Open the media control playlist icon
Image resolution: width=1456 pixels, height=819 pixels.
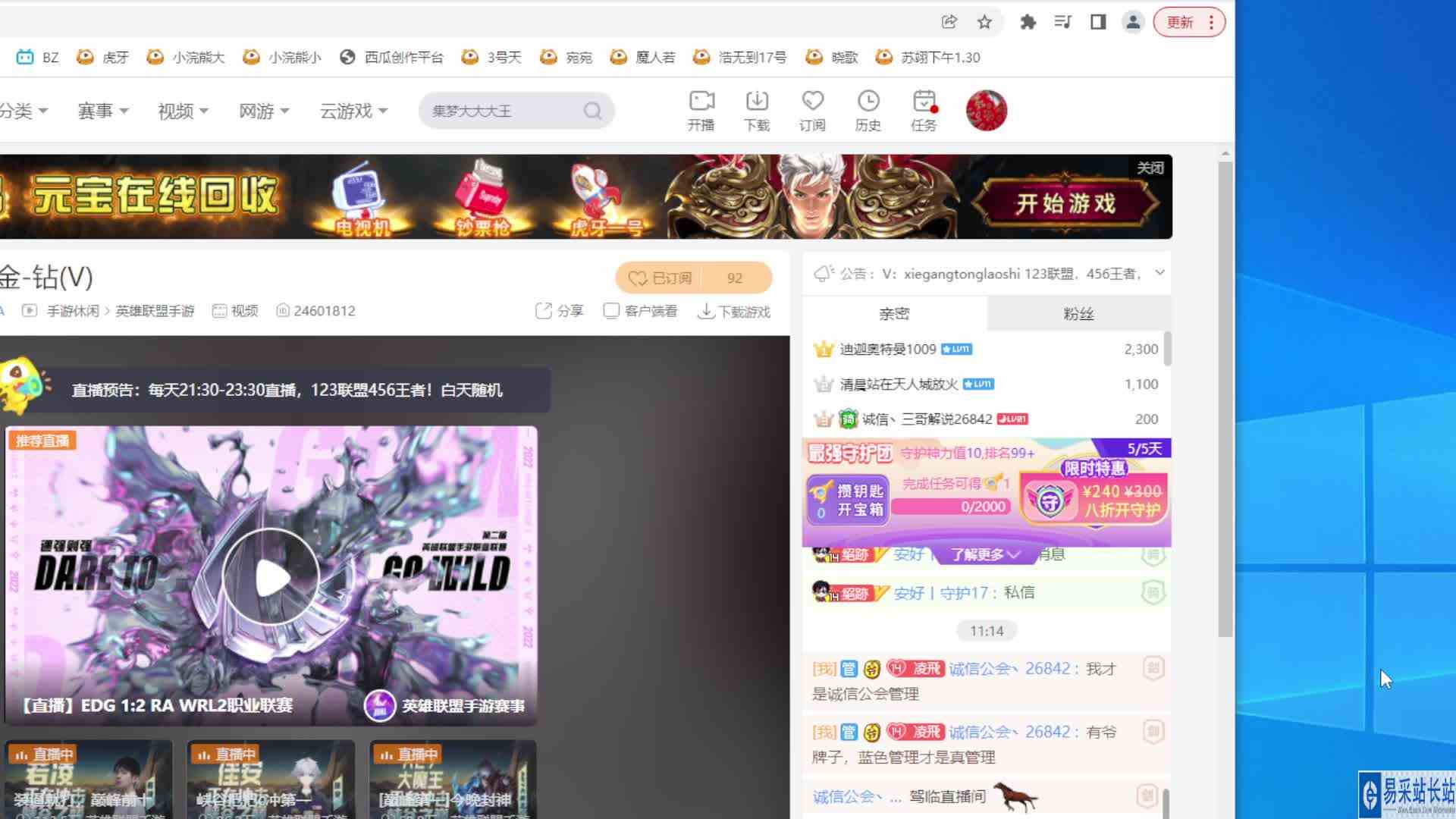tap(1062, 22)
